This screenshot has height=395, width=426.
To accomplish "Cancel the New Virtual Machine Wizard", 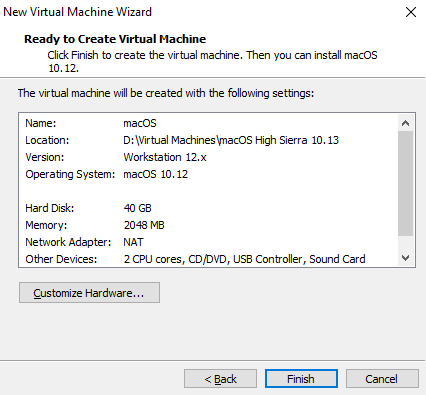I will tap(382, 379).
